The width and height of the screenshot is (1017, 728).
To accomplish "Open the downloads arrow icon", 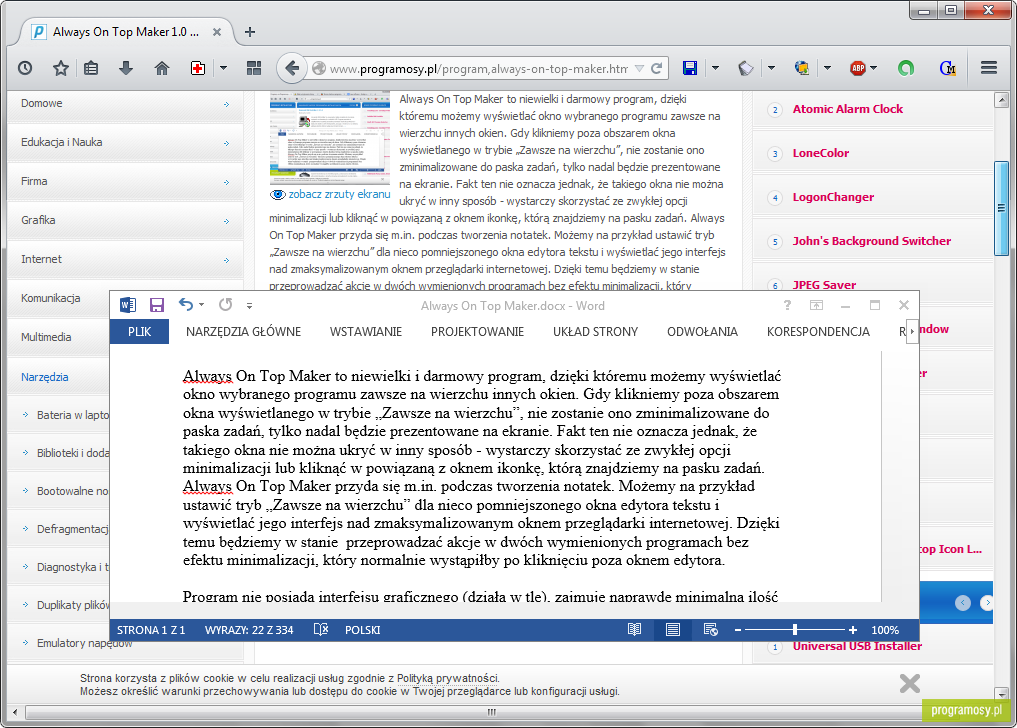I will (126, 67).
